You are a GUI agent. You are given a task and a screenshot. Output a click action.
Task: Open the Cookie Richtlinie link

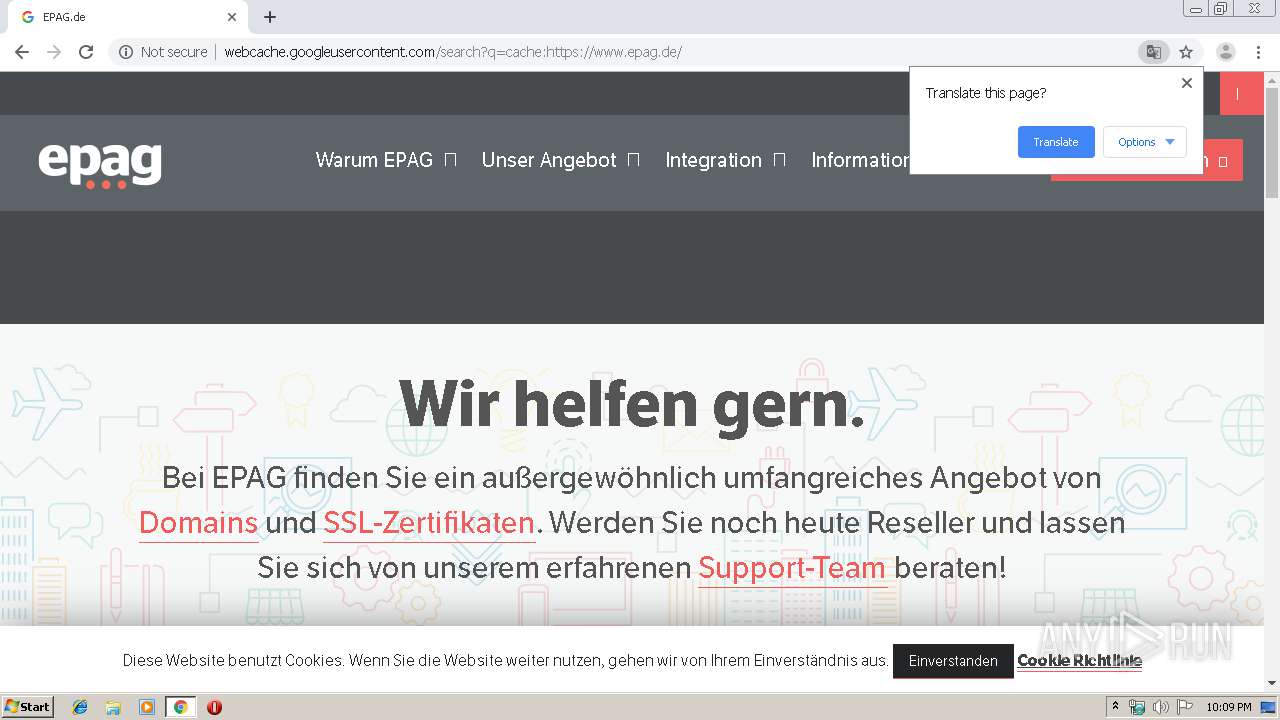(x=1079, y=661)
